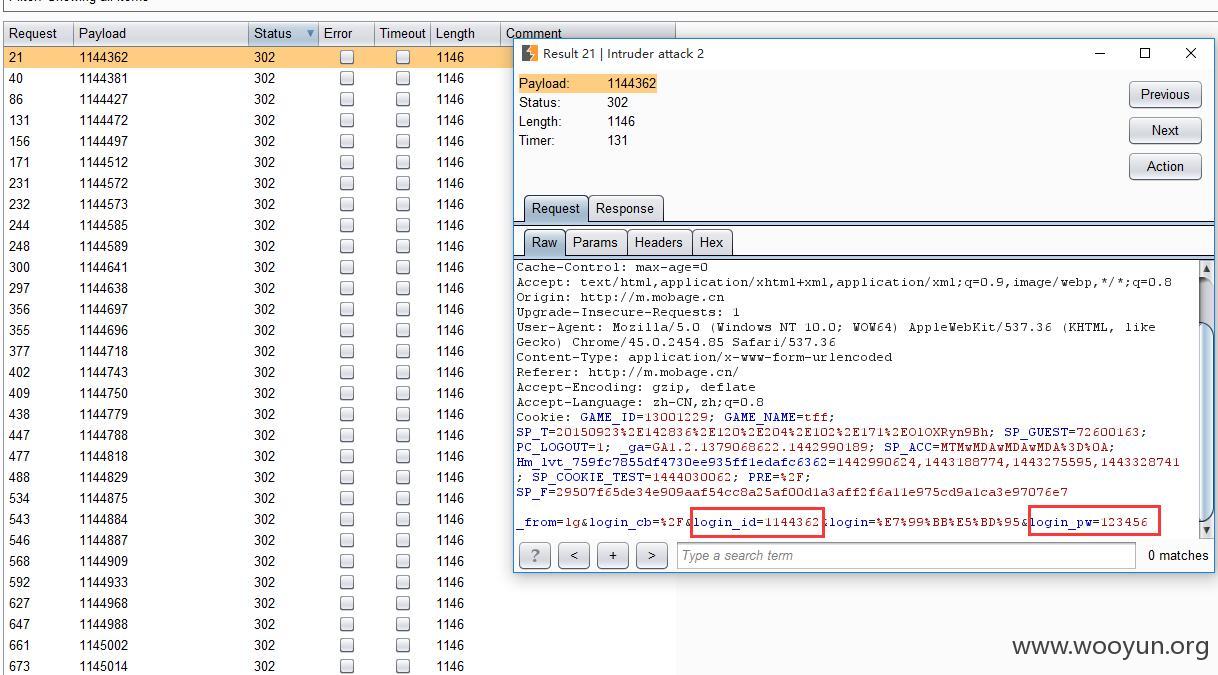Select row with payload 1144381
Screen dimensions: 1218x675
(x=258, y=78)
